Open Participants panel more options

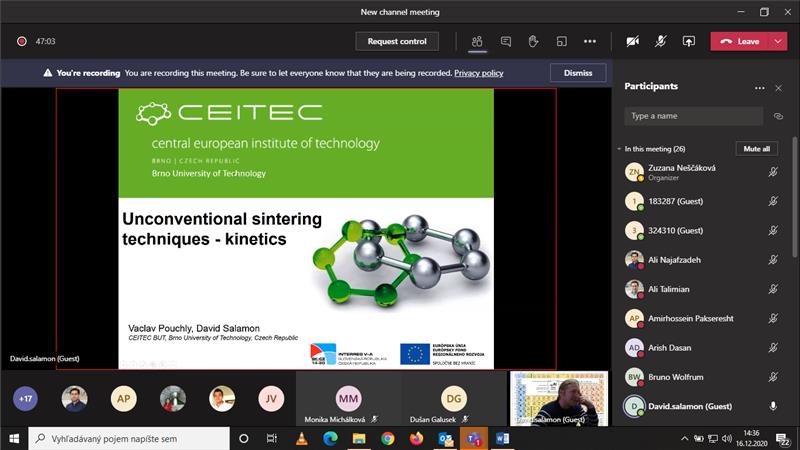click(760, 88)
